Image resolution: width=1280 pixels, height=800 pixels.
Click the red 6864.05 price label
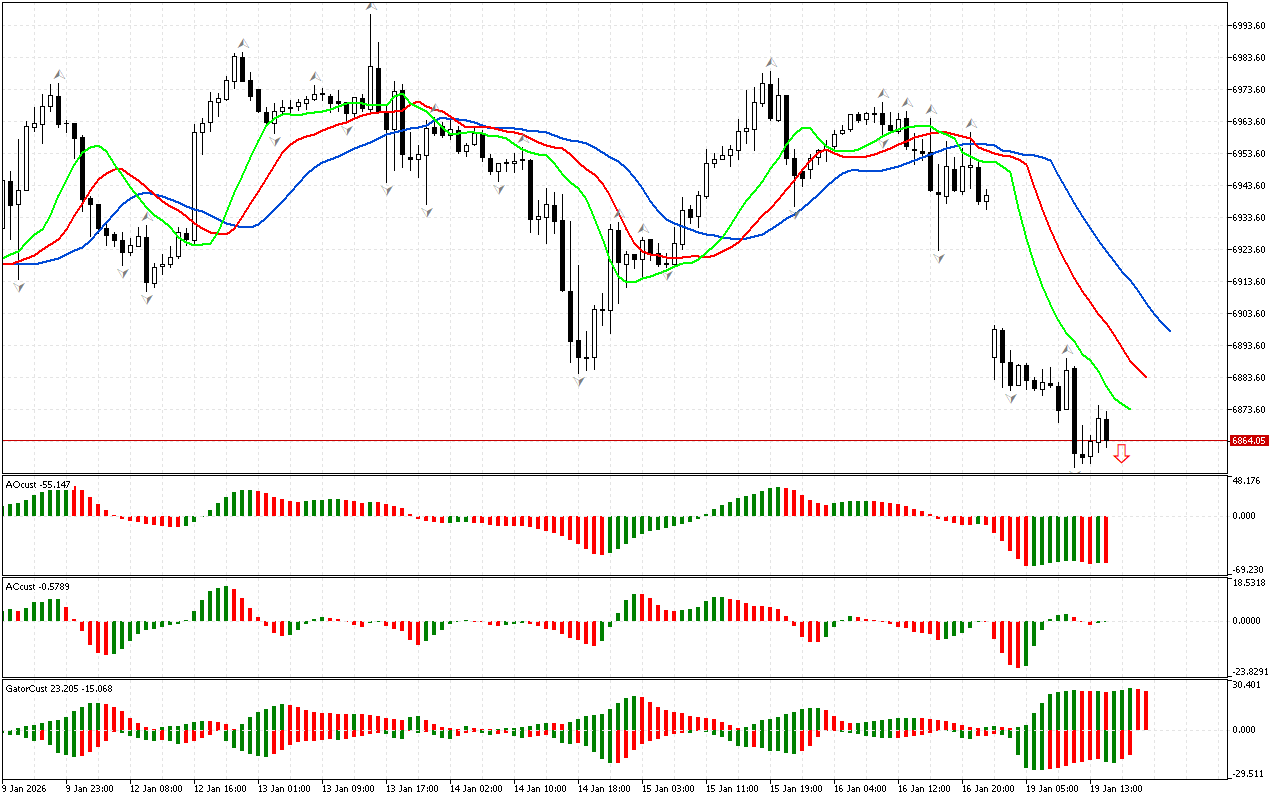tap(1249, 441)
